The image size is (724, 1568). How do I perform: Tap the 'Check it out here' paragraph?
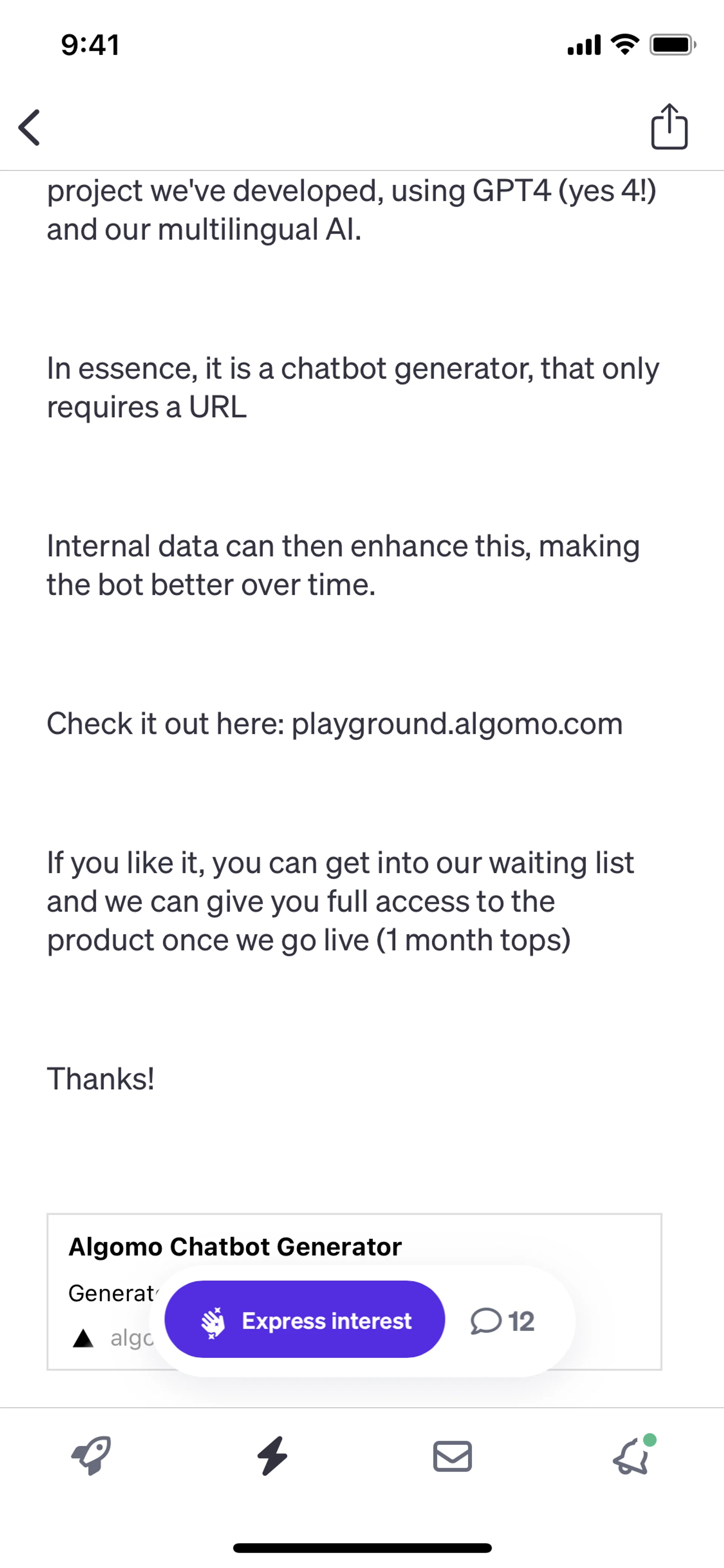point(334,724)
